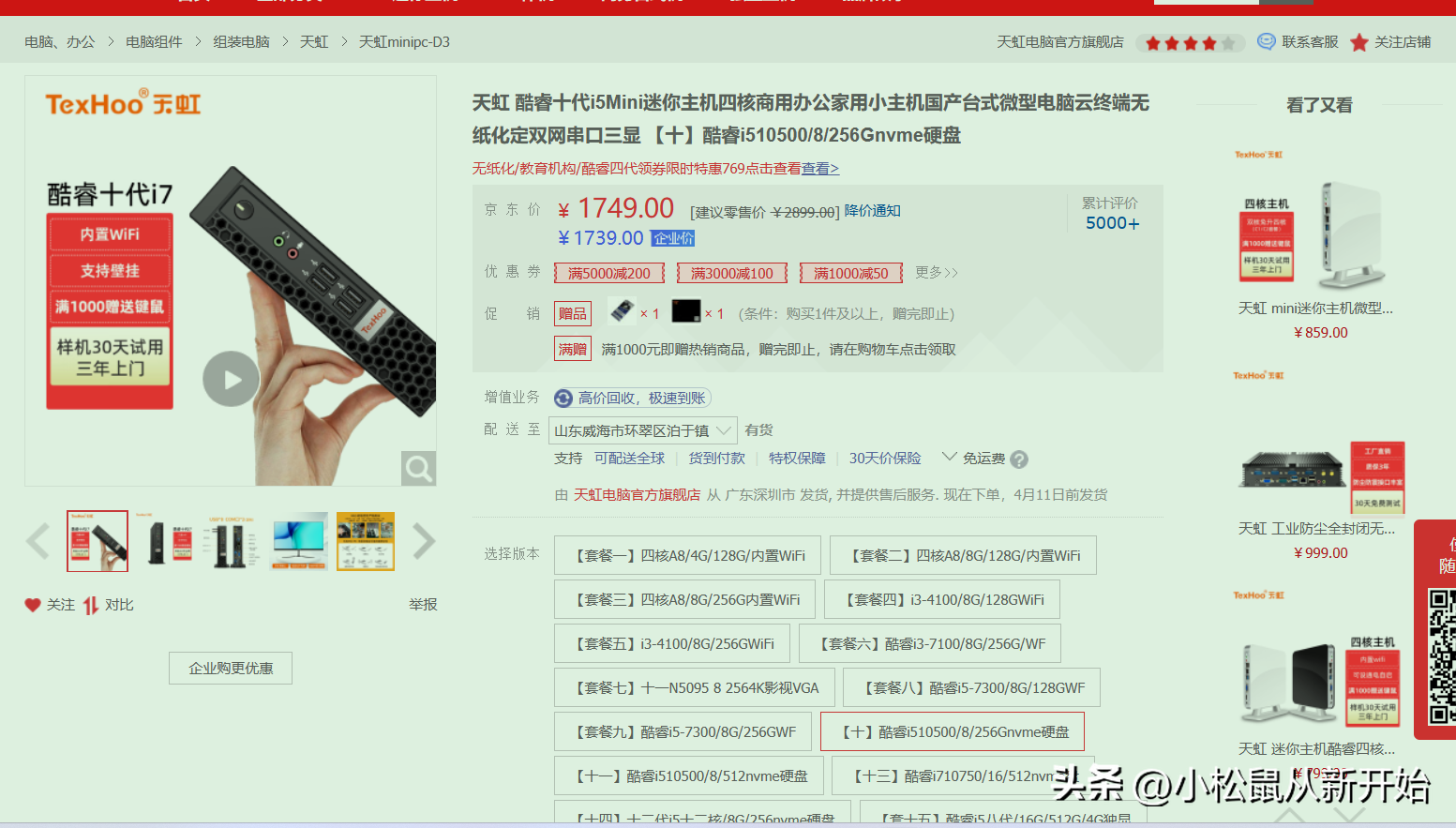Open 天虹 工业防尘全封闭 recommended product
This screenshot has width=1456, height=828.
1316,529
